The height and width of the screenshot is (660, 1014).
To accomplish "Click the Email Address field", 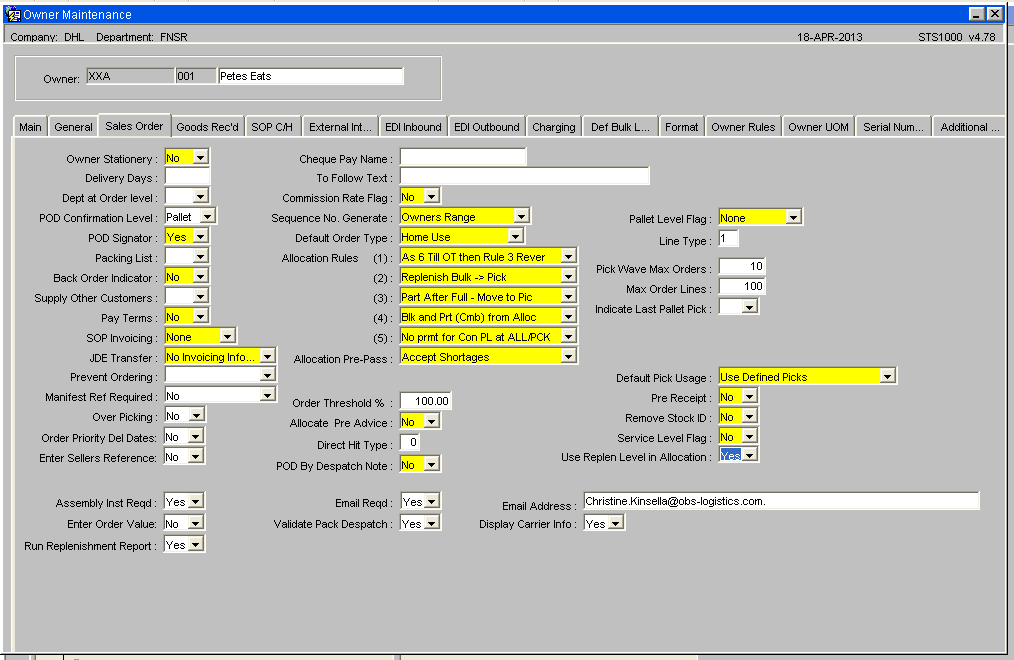I will (781, 501).
